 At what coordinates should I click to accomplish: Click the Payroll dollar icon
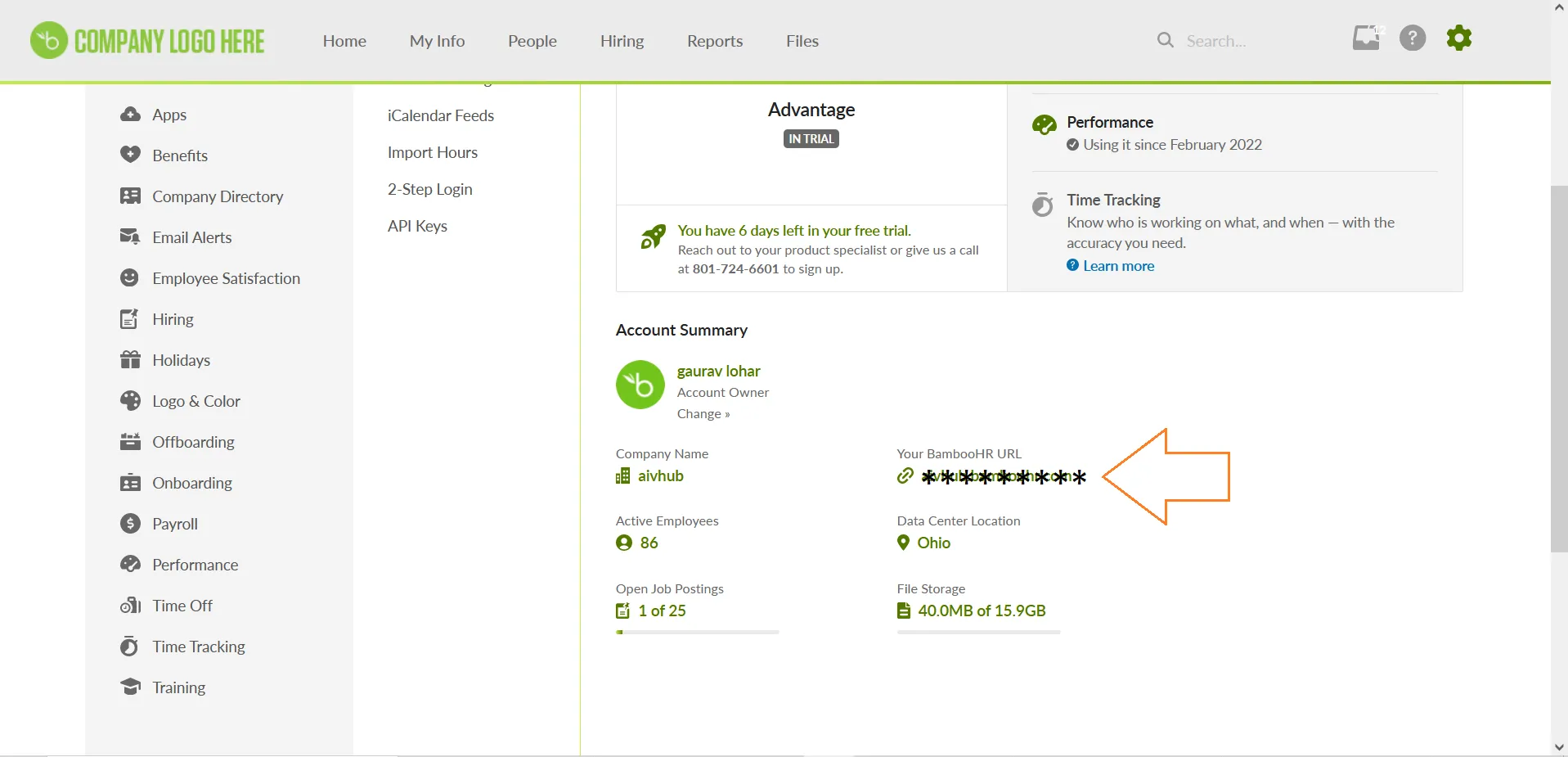pos(130,524)
